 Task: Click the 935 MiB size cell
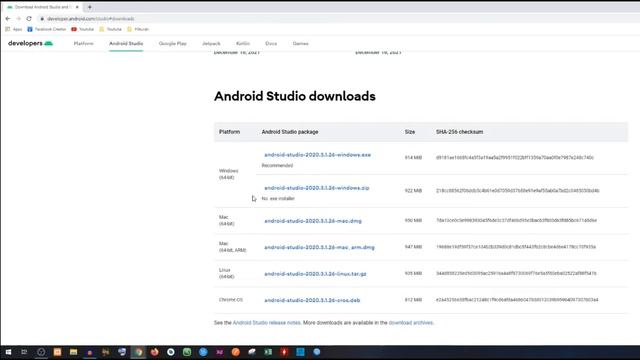tap(413, 273)
